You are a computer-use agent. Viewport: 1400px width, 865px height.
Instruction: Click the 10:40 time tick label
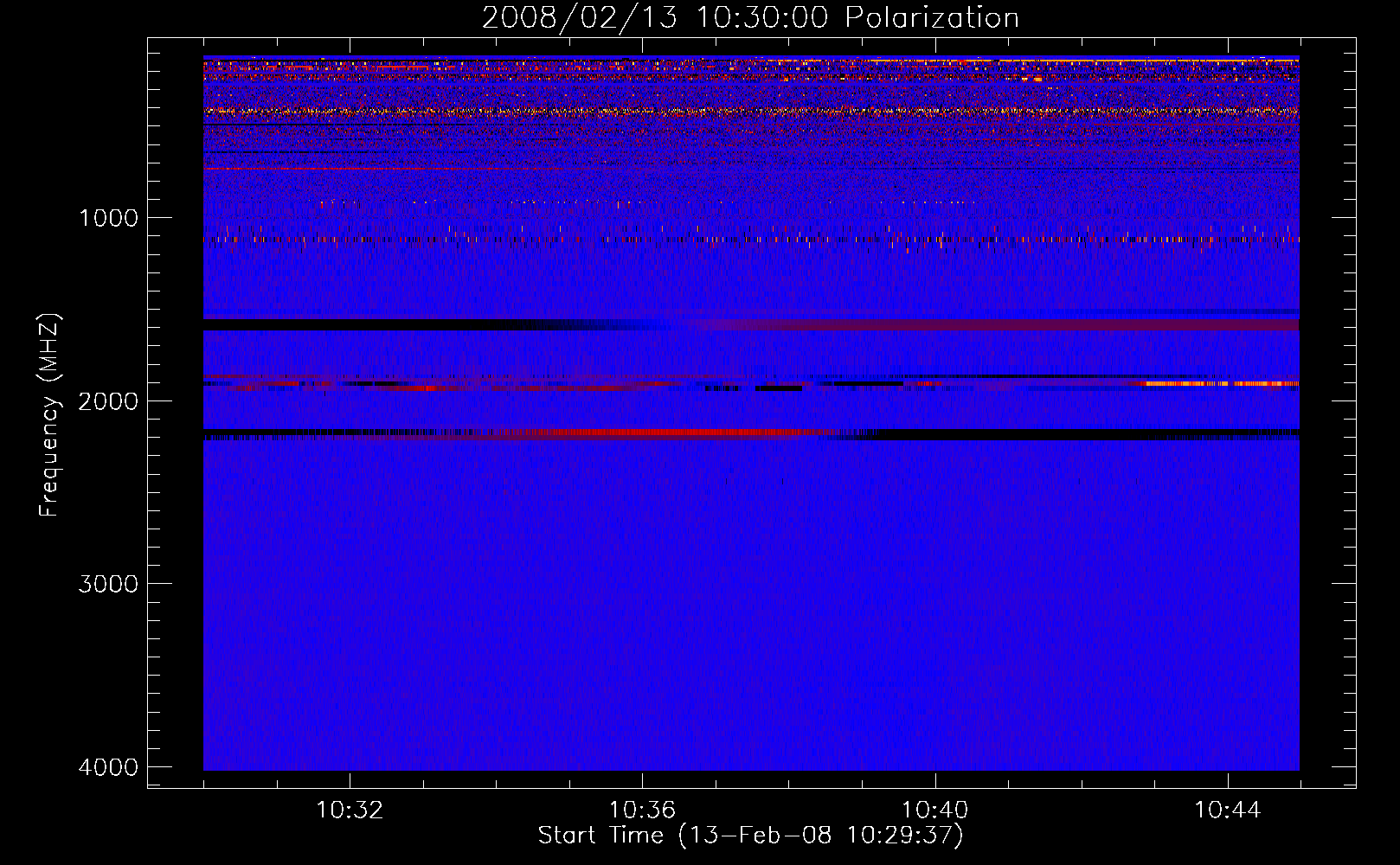tap(934, 811)
